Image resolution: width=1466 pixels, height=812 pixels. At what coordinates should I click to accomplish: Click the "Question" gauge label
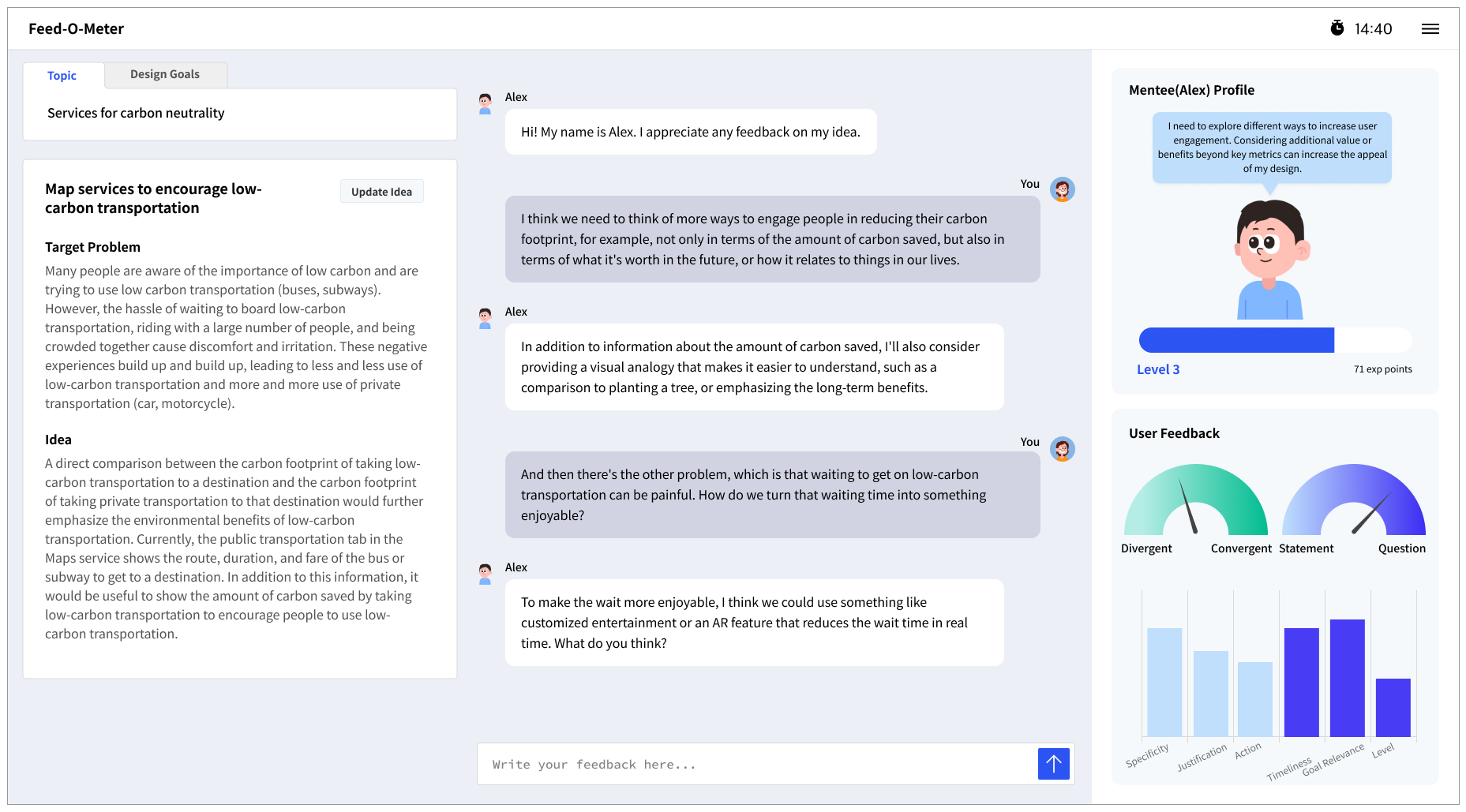1402,548
